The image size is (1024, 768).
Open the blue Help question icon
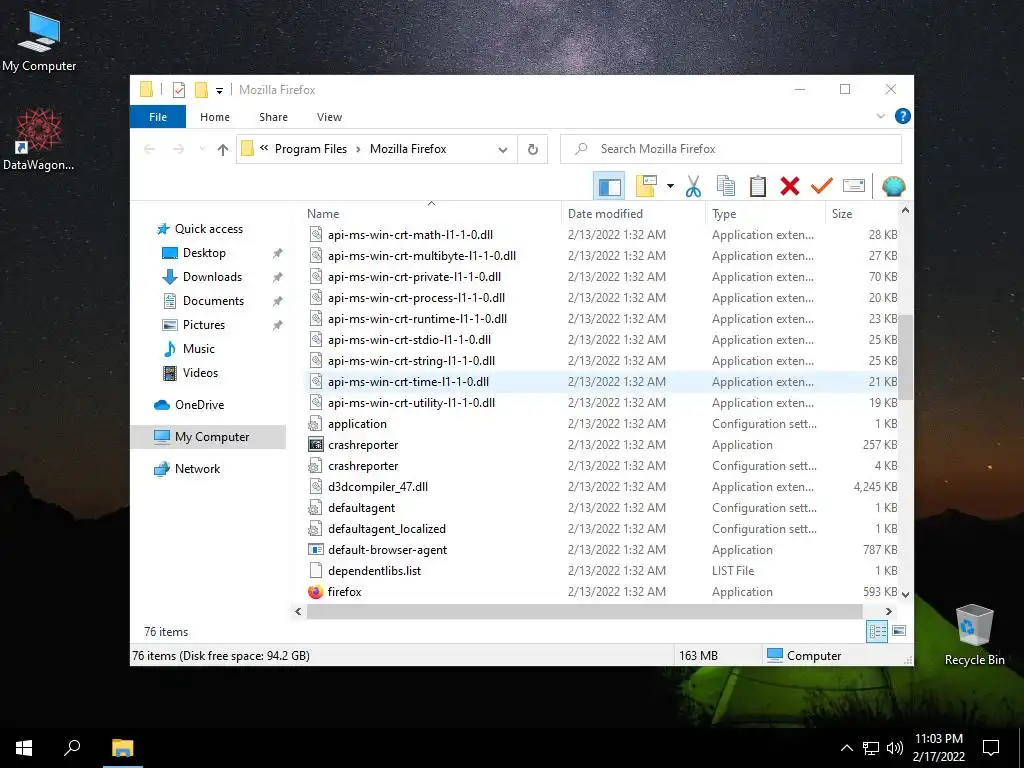coord(903,116)
